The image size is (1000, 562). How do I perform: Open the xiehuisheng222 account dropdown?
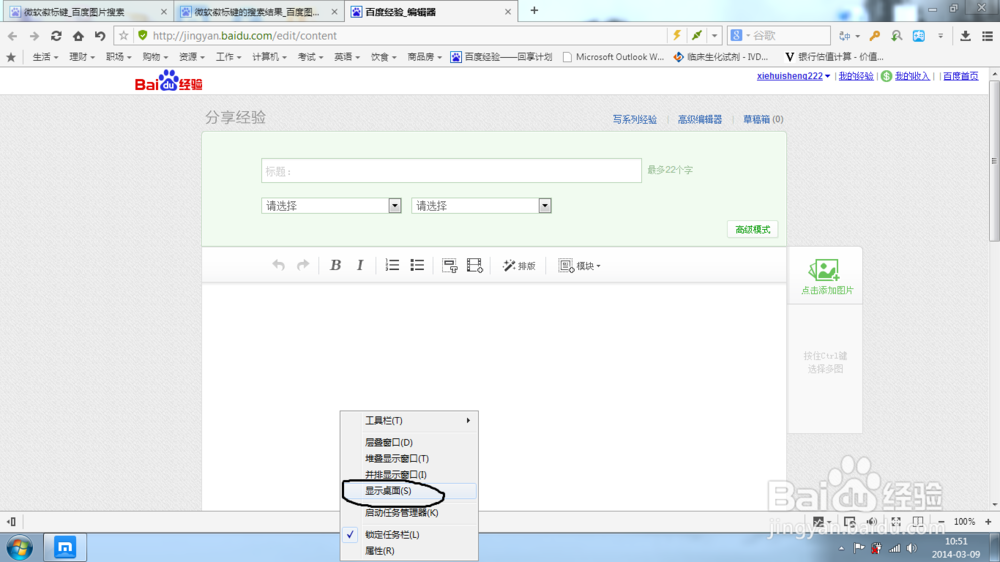click(x=793, y=76)
